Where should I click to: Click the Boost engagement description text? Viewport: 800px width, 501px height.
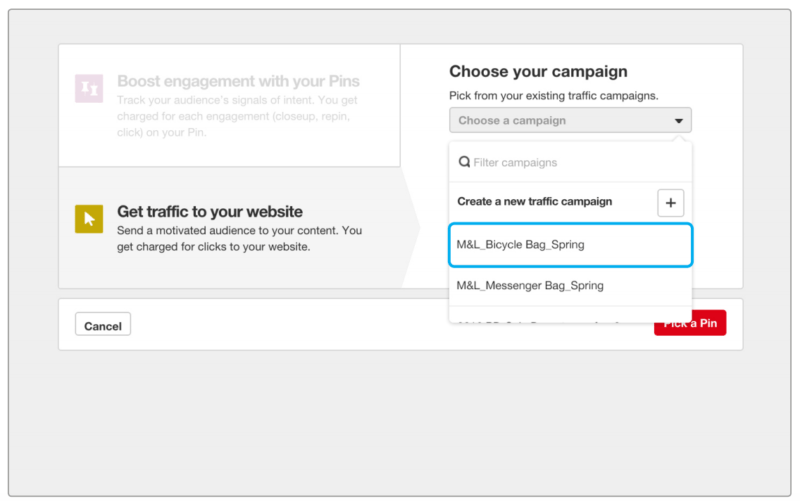(240, 117)
